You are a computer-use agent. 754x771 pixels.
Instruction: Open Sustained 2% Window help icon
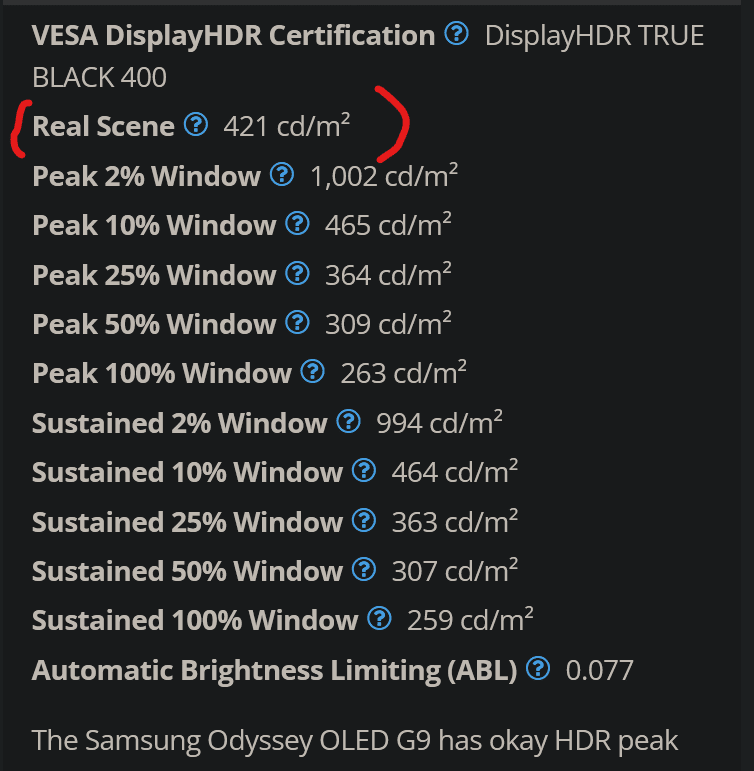(349, 421)
